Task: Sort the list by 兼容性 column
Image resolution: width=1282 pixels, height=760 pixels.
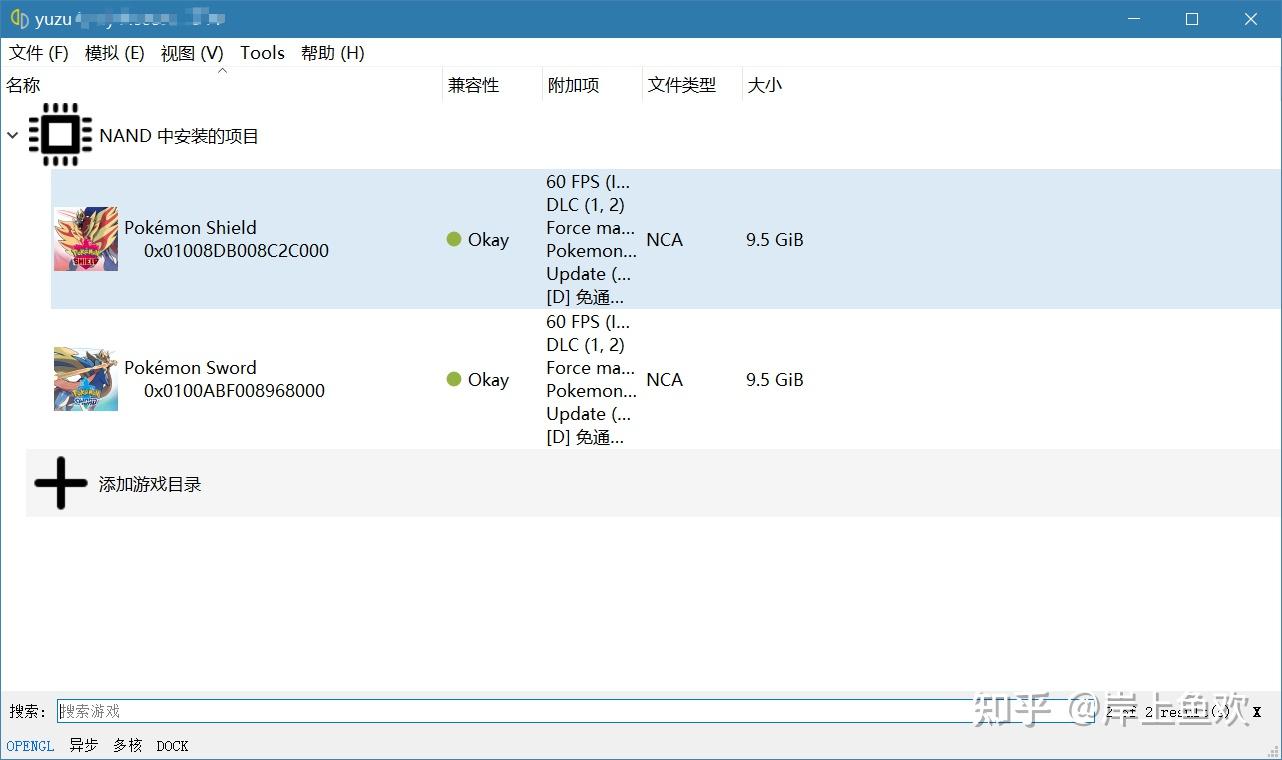Action: (x=492, y=85)
